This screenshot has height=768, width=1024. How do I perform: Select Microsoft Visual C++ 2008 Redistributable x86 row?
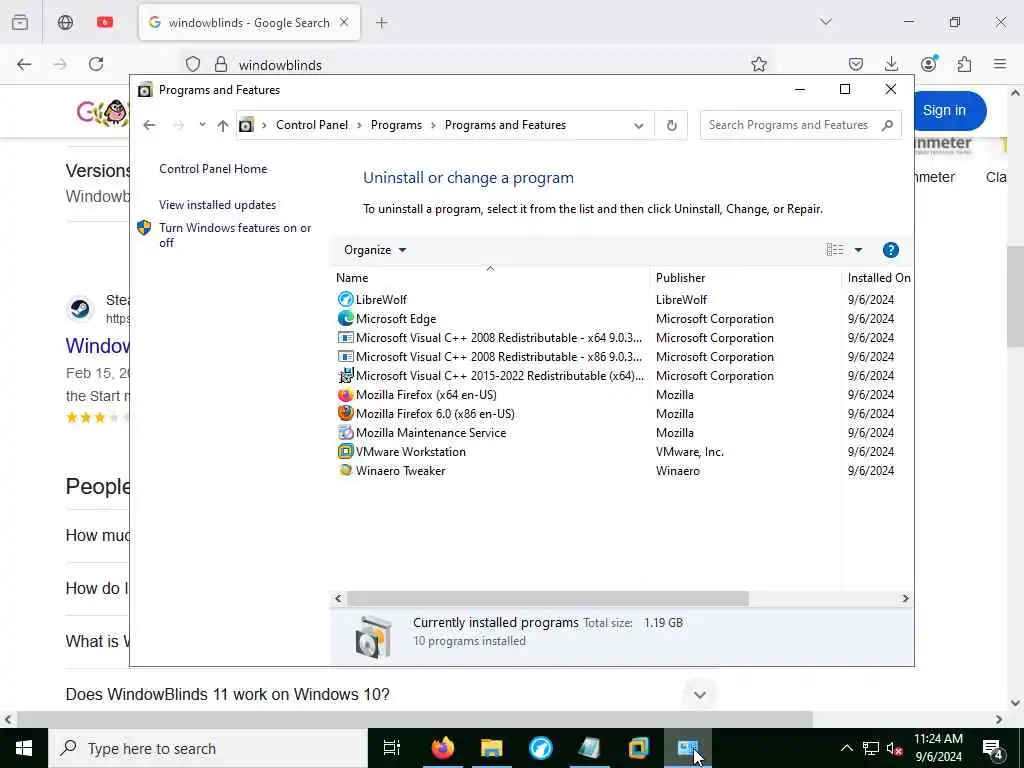coord(499,357)
